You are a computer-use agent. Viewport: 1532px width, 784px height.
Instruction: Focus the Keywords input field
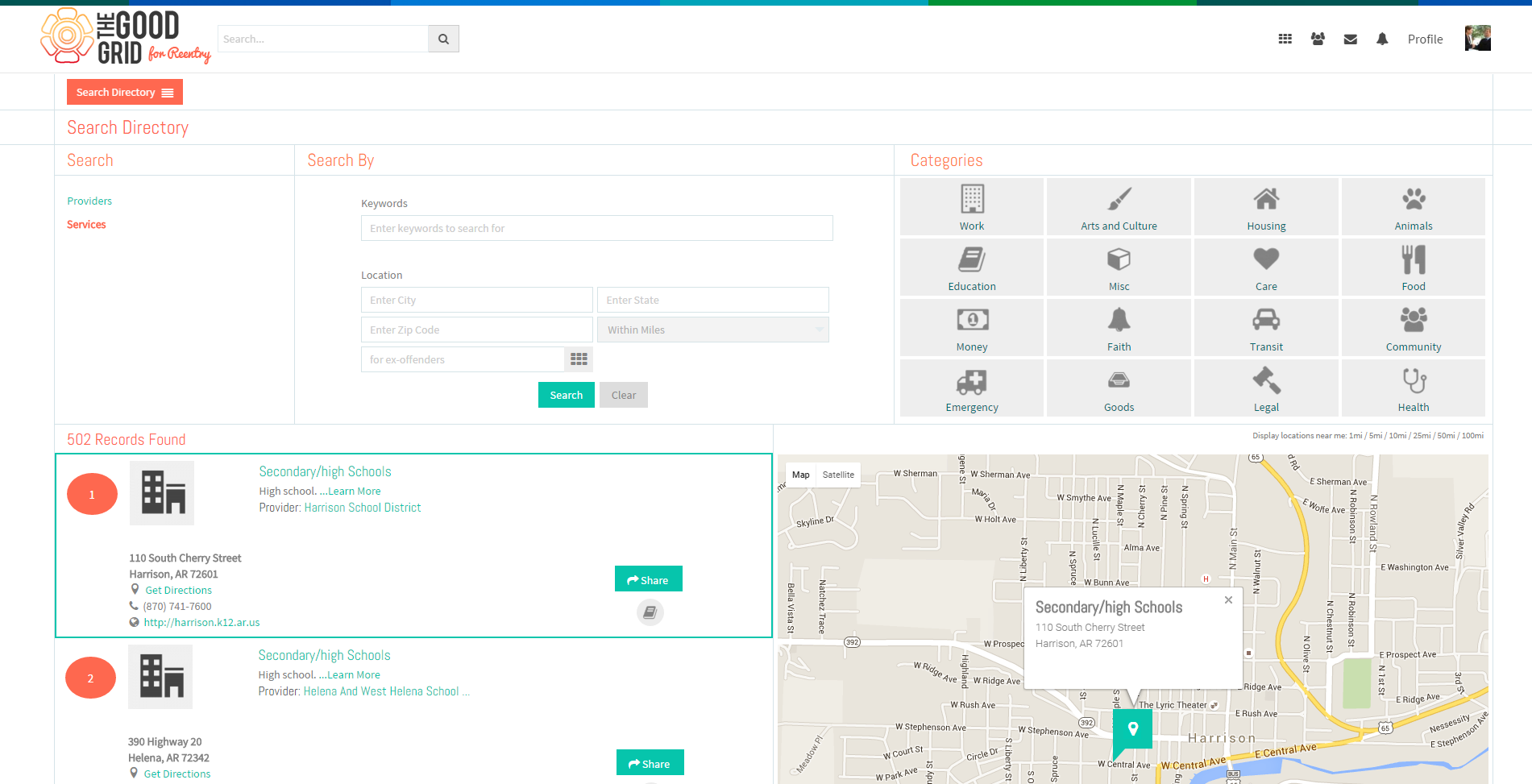(597, 228)
